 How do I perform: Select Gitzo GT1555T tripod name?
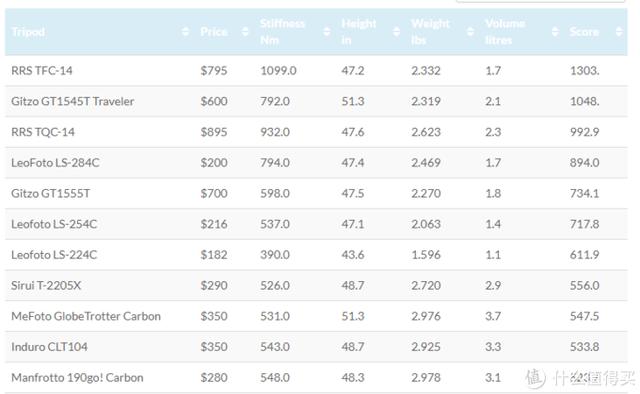click(x=51, y=193)
